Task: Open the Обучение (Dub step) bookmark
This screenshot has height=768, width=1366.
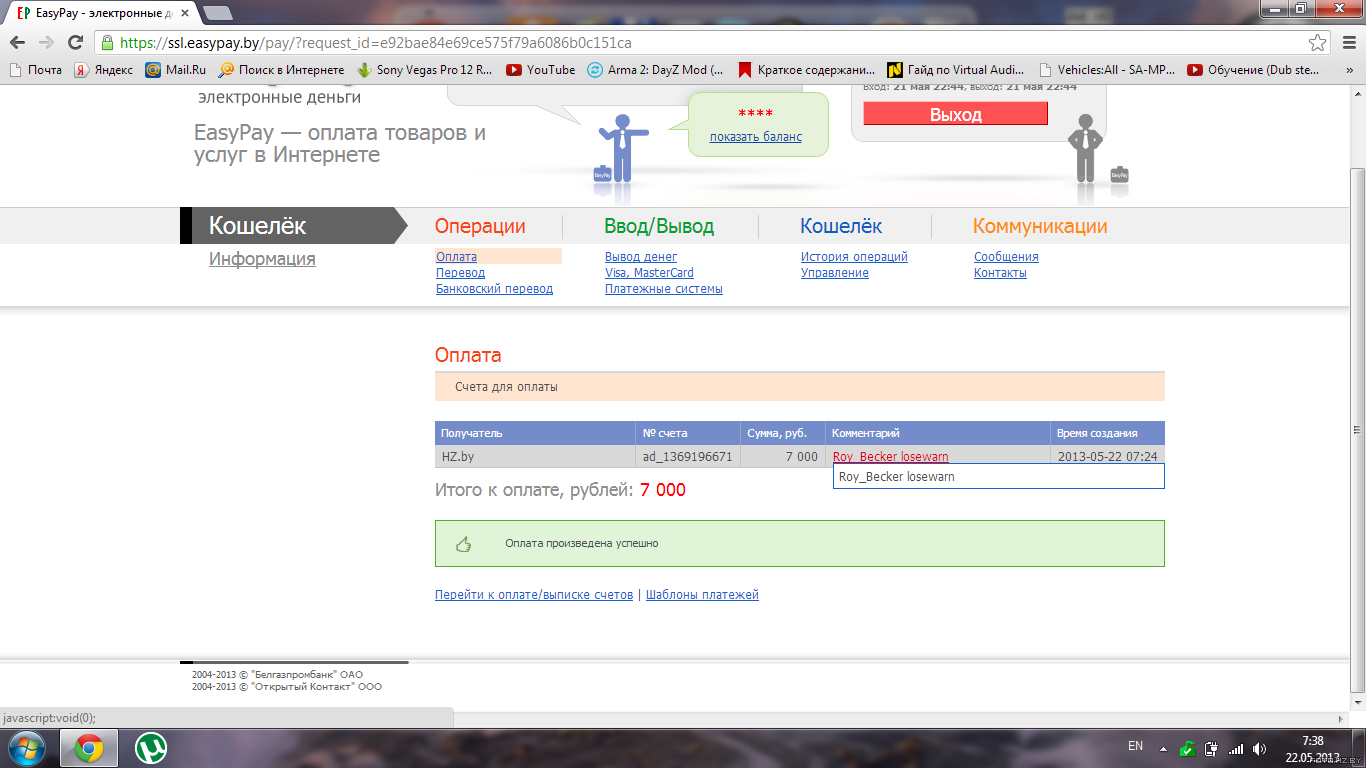Action: coord(1254,70)
